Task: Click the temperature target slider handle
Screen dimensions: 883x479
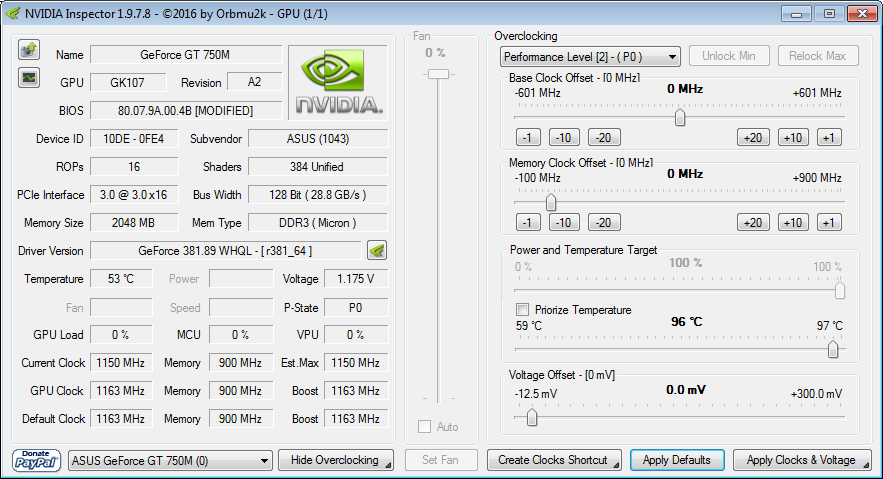Action: pos(833,349)
